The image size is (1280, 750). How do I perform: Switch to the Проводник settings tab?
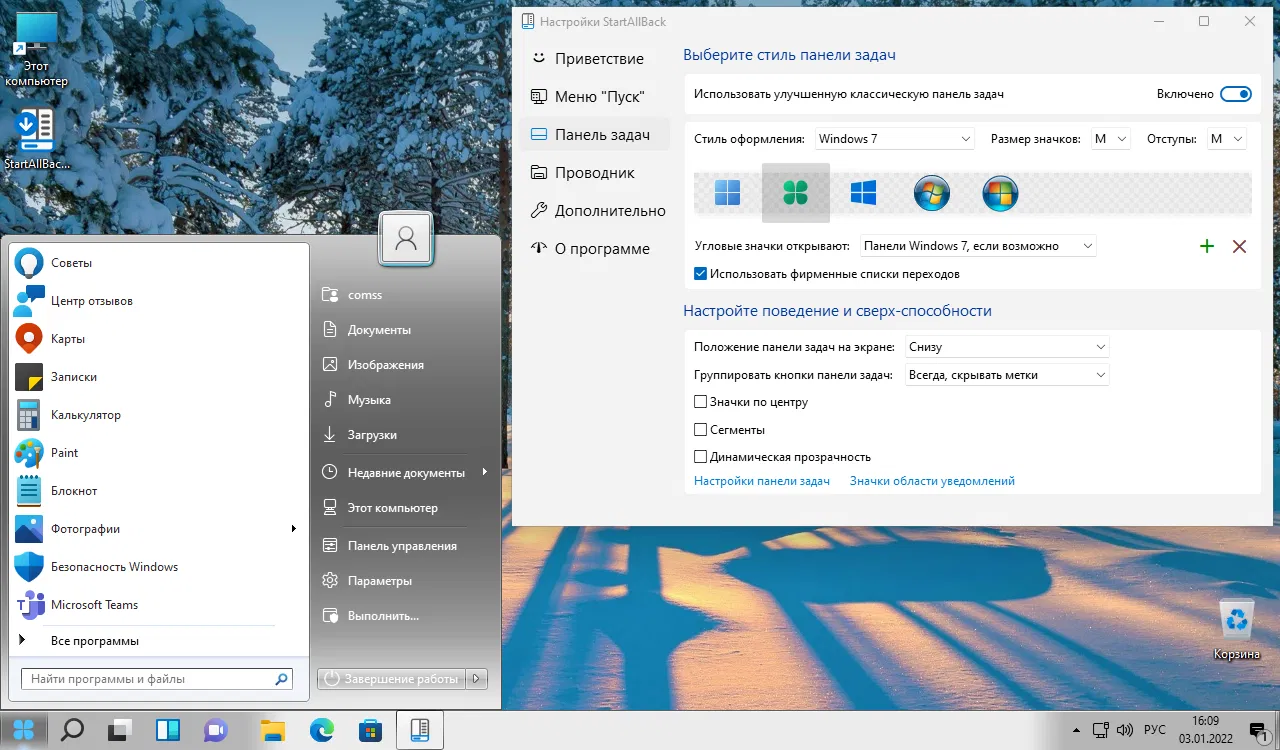[594, 173]
